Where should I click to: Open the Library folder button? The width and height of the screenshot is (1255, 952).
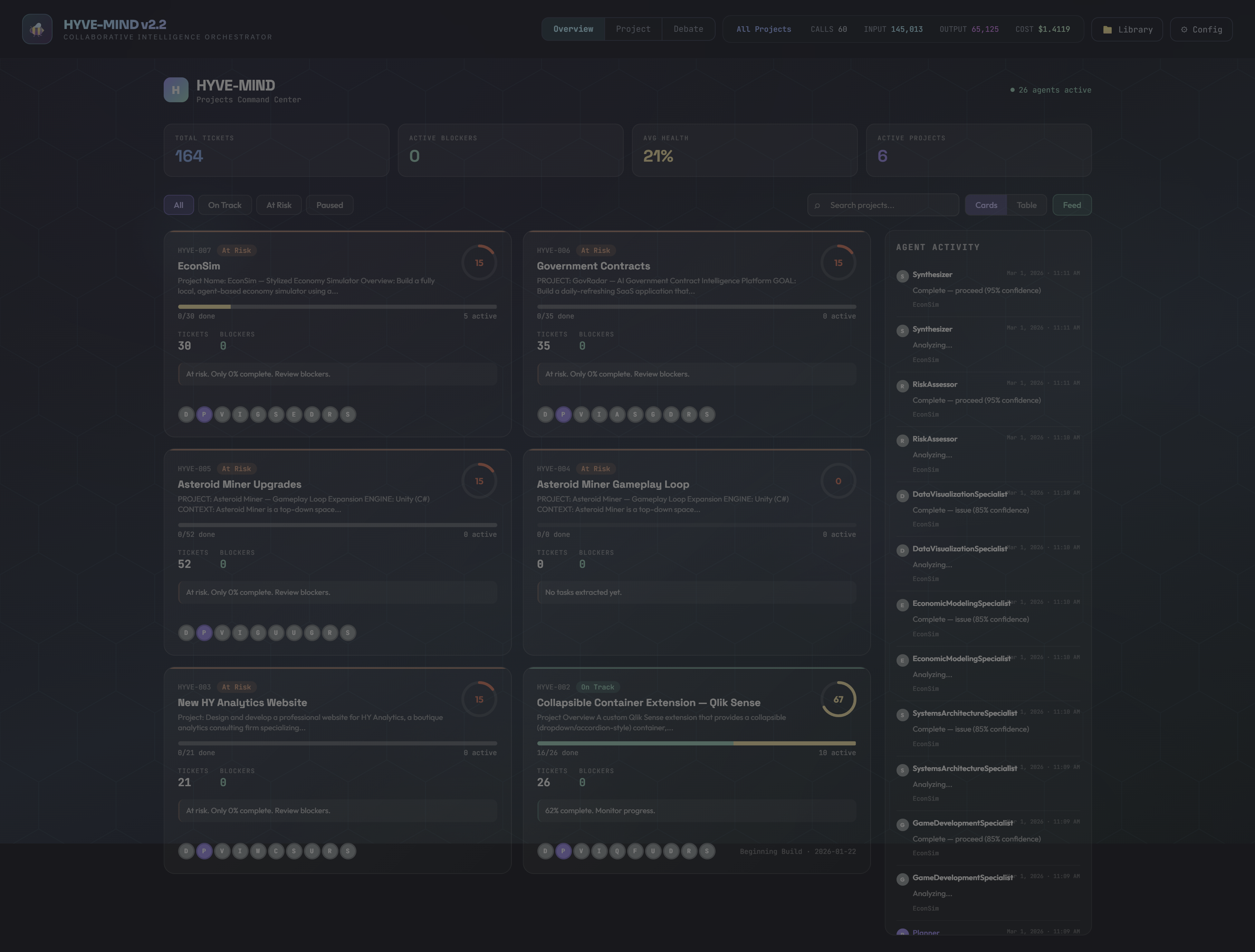tap(1127, 29)
